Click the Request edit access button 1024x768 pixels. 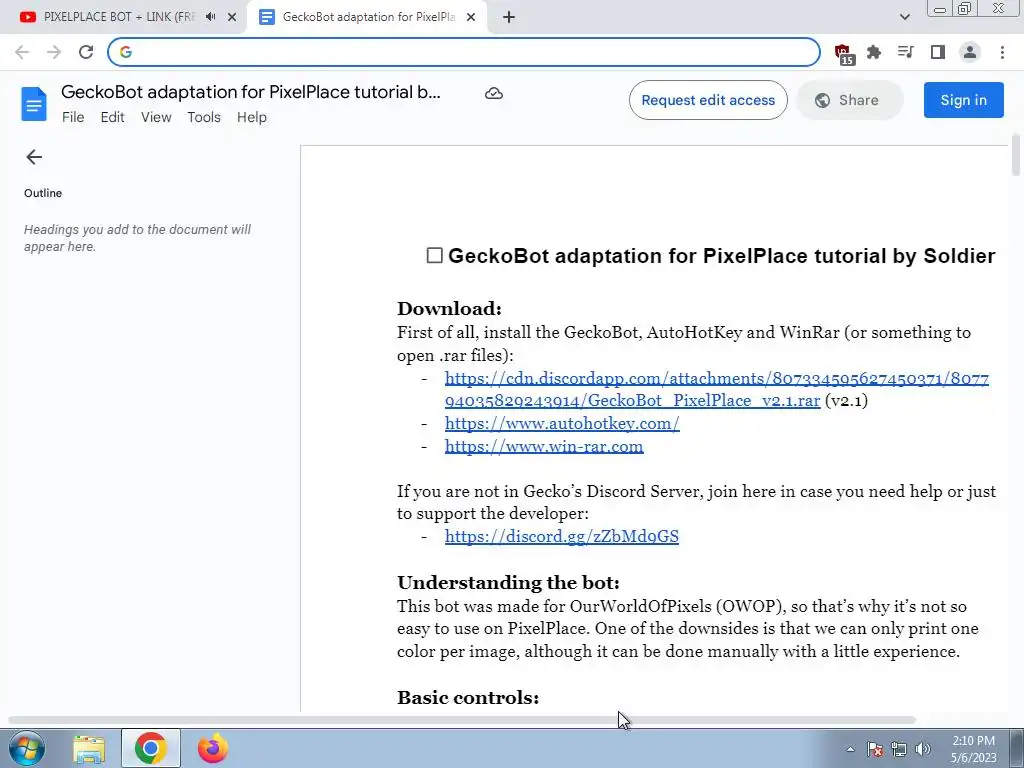click(708, 100)
